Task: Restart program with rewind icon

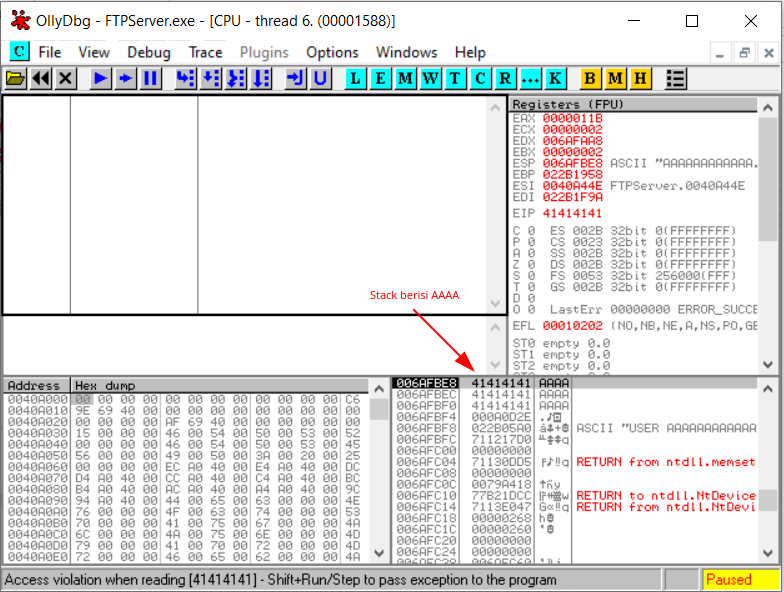Action: pos(40,78)
